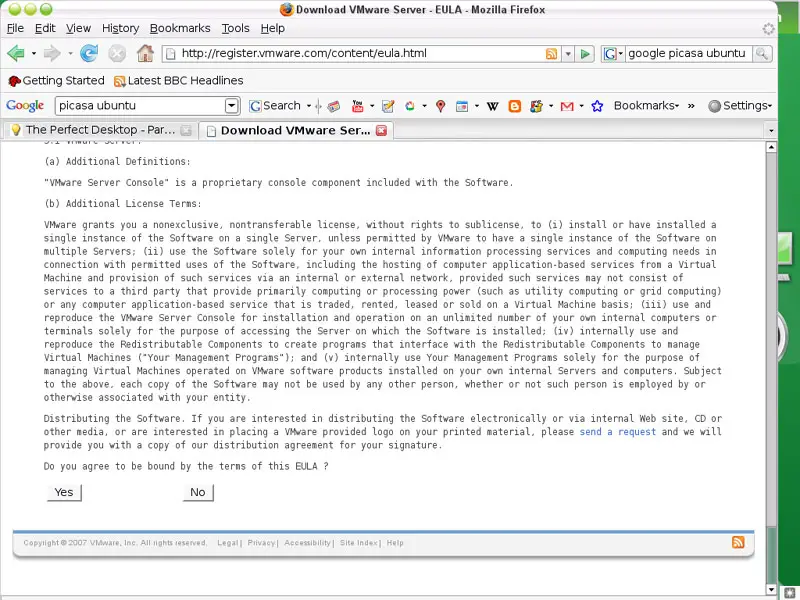Open the Settings dropdown on Google Toolbar
Screen dimensions: 800x600
tap(740, 106)
